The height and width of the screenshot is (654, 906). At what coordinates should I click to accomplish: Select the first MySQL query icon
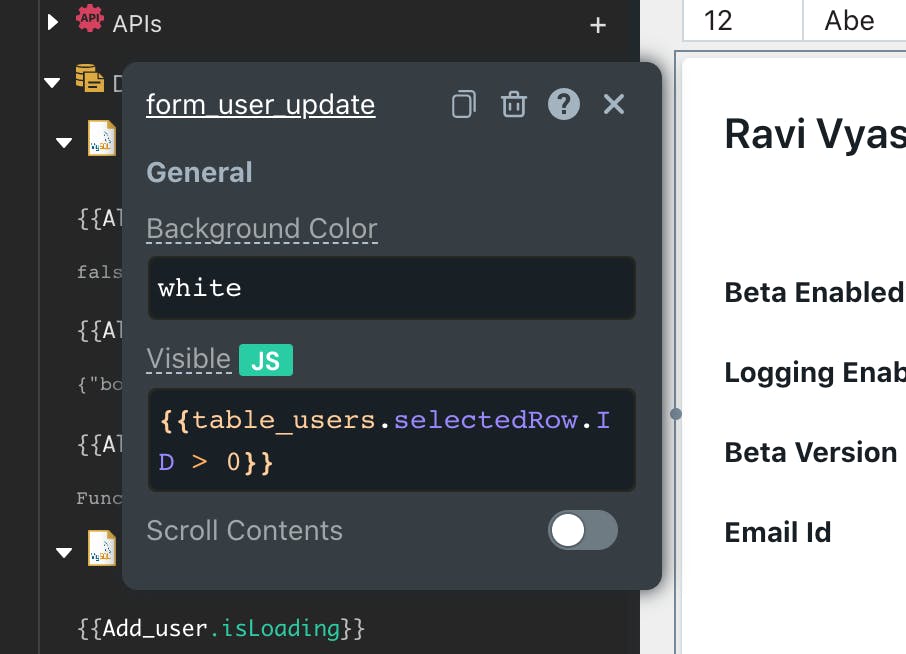102,139
